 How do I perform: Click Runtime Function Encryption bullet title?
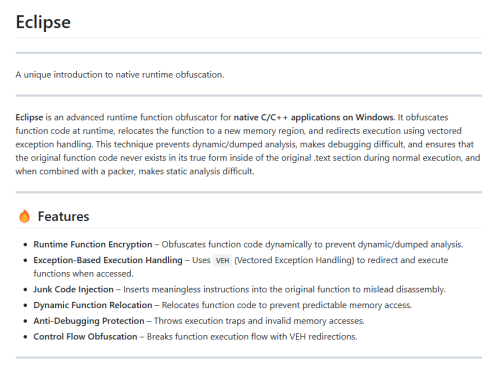[93, 244]
